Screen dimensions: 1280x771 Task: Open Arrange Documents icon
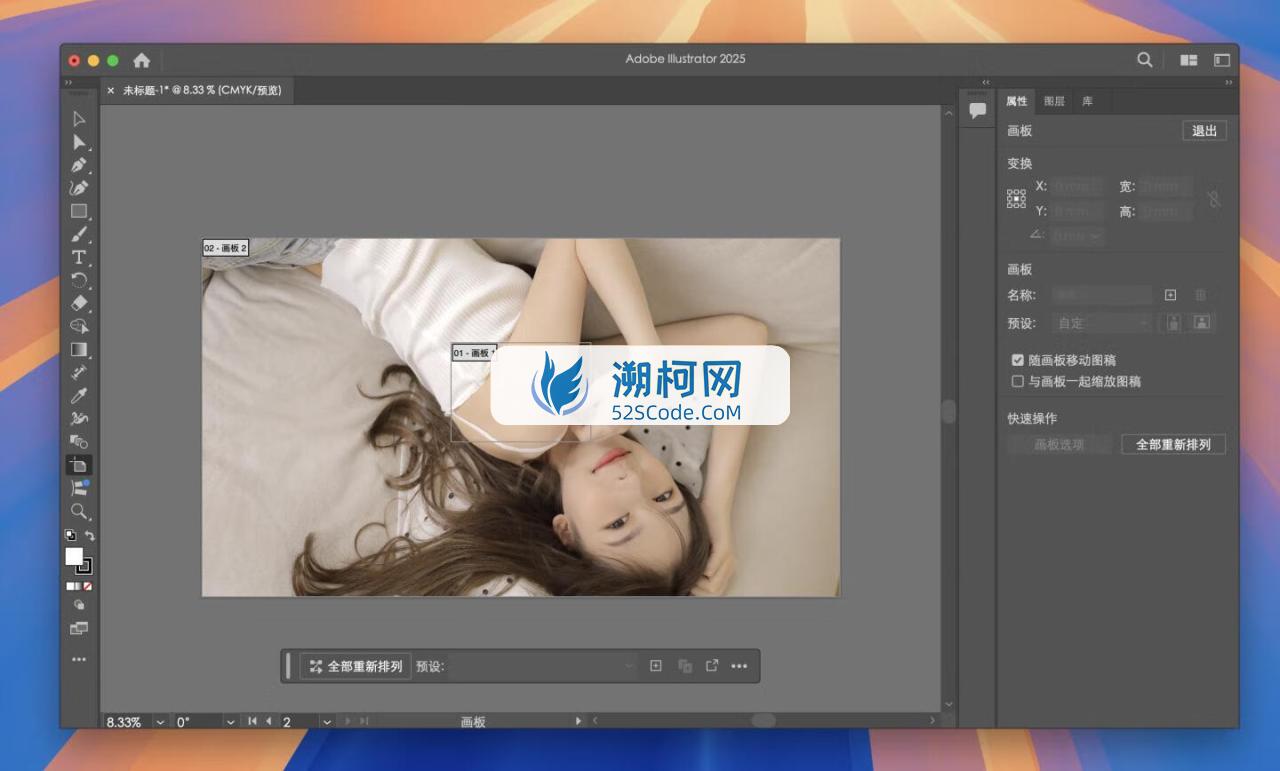coord(1189,60)
